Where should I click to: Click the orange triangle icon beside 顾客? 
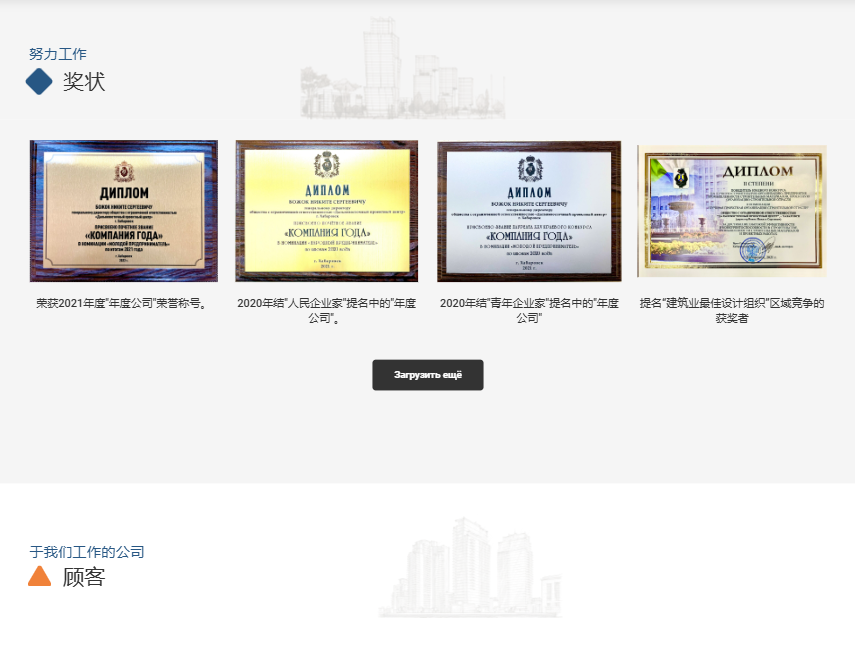(x=39, y=577)
